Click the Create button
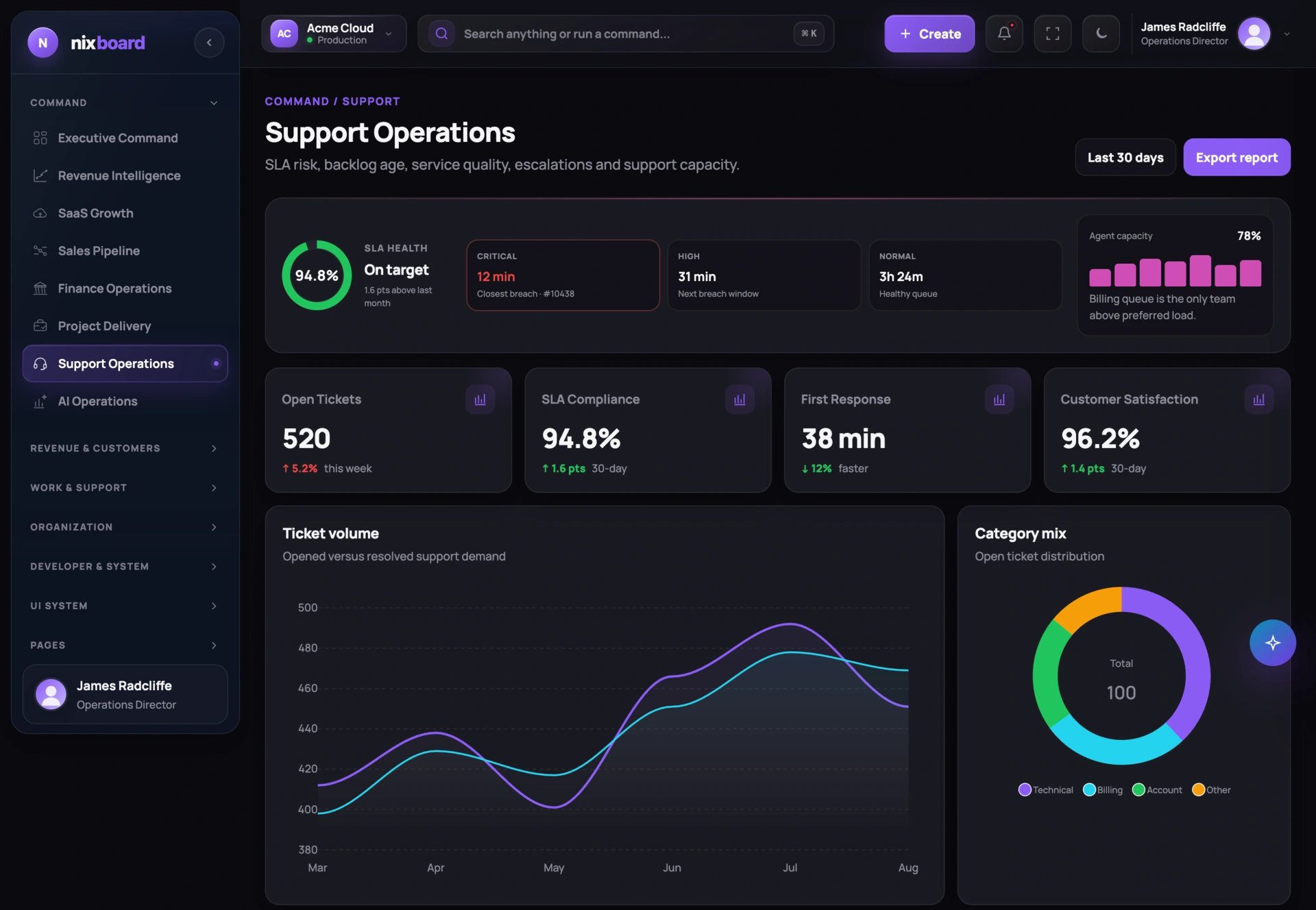This screenshot has width=1316, height=910. [x=929, y=34]
